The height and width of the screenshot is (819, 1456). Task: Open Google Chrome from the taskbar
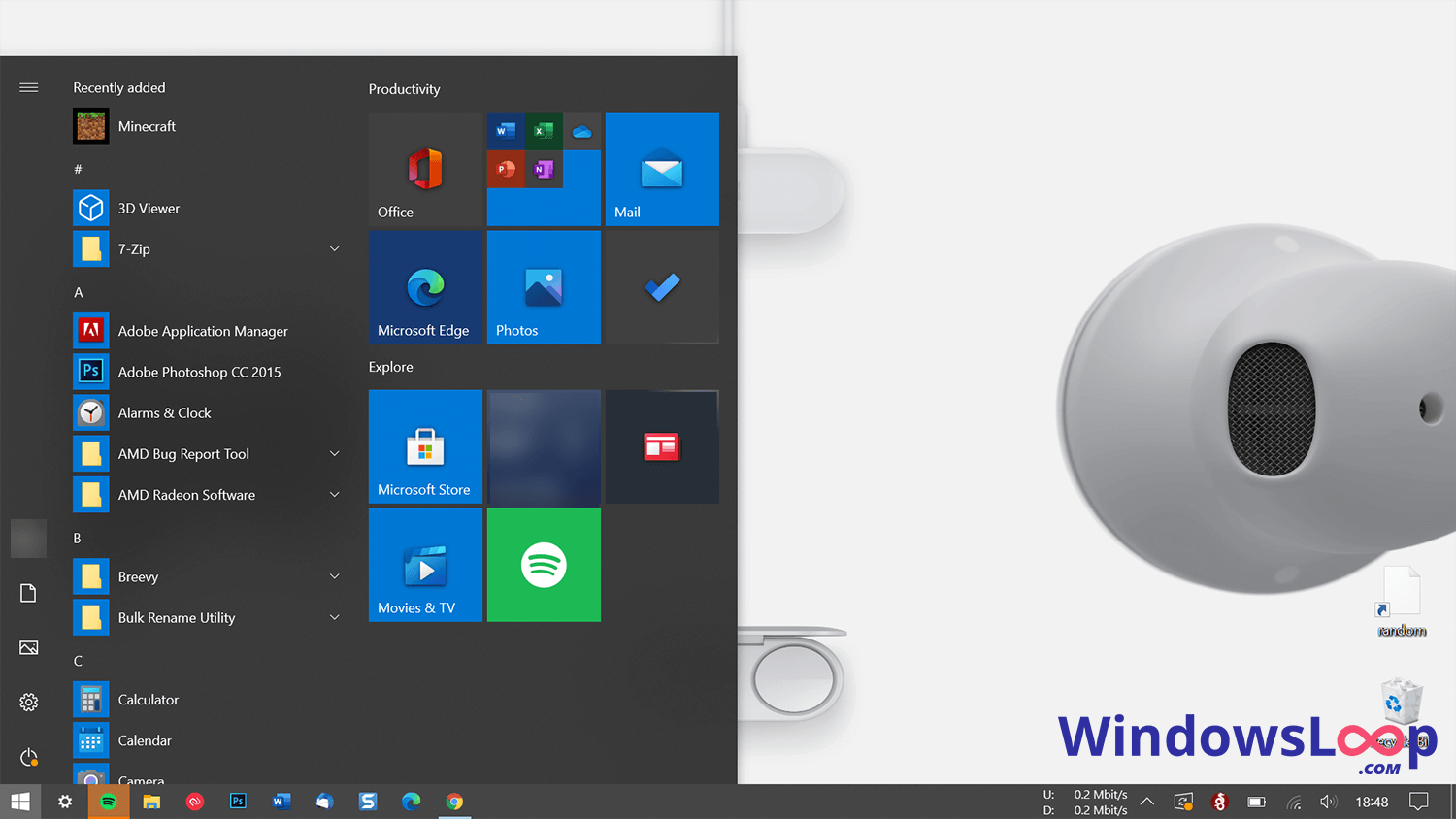[x=454, y=802]
